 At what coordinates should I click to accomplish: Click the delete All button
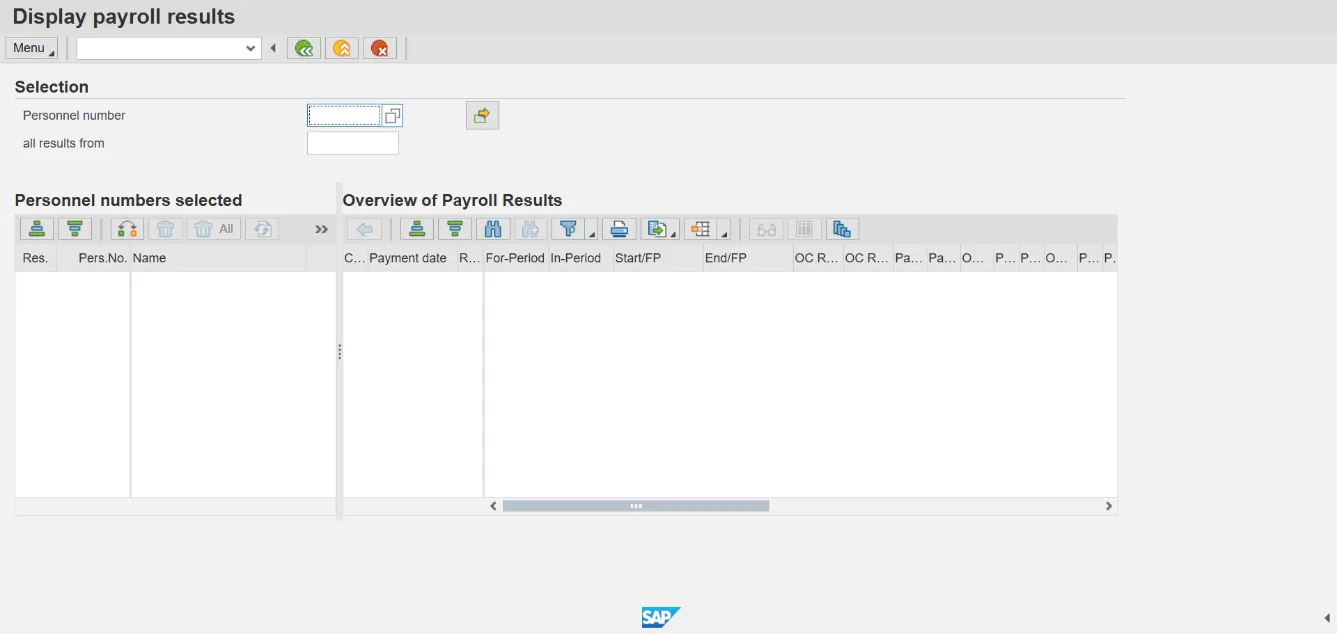point(214,229)
